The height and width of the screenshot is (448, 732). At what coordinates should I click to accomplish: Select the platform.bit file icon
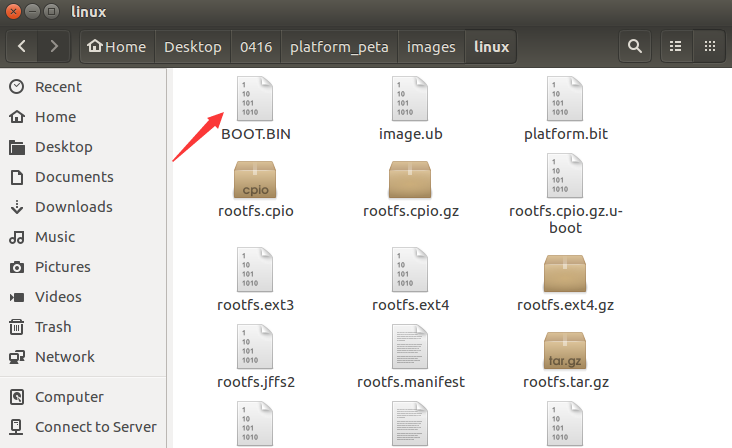point(565,98)
